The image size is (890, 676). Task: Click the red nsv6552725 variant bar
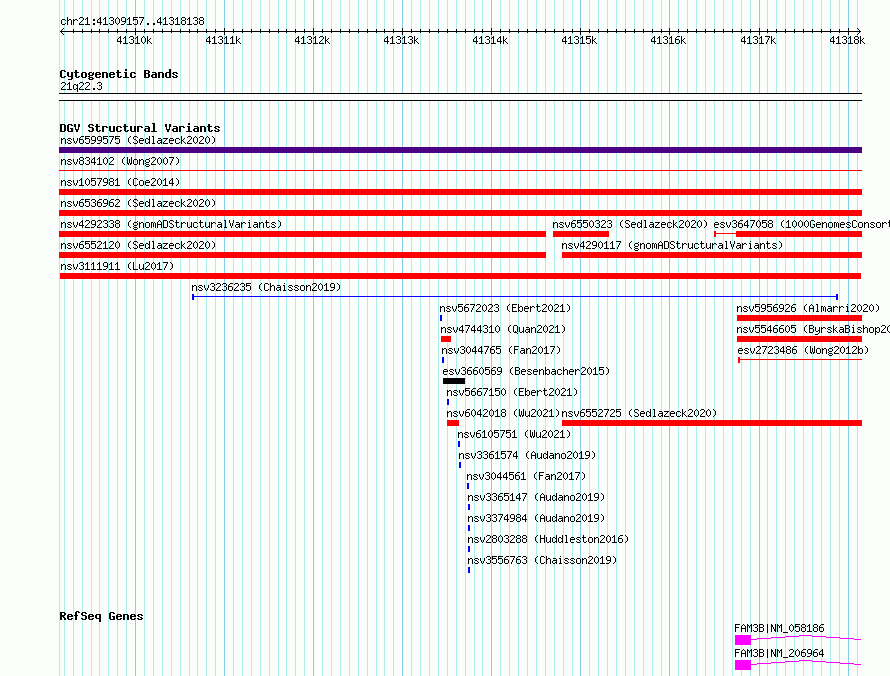712,423
